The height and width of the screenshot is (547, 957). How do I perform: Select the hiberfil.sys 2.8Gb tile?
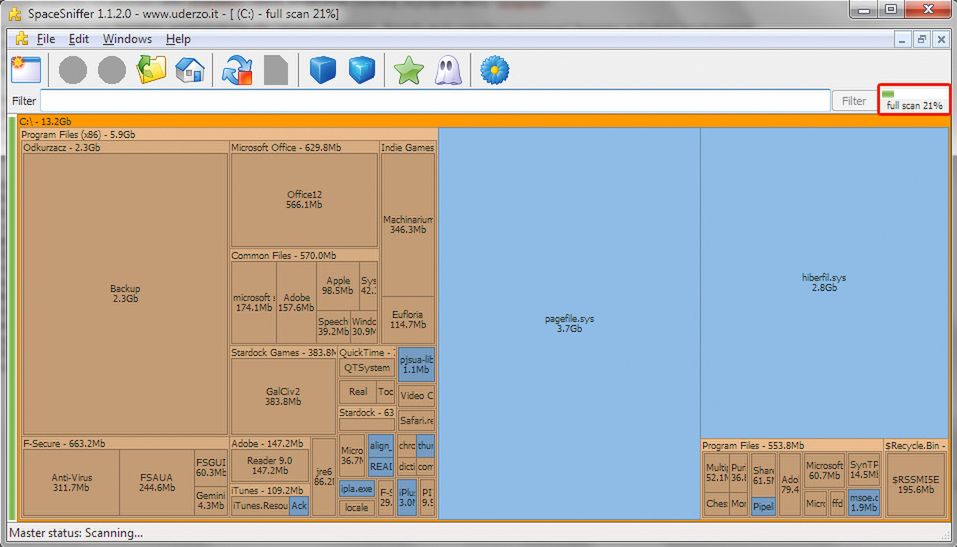click(824, 282)
